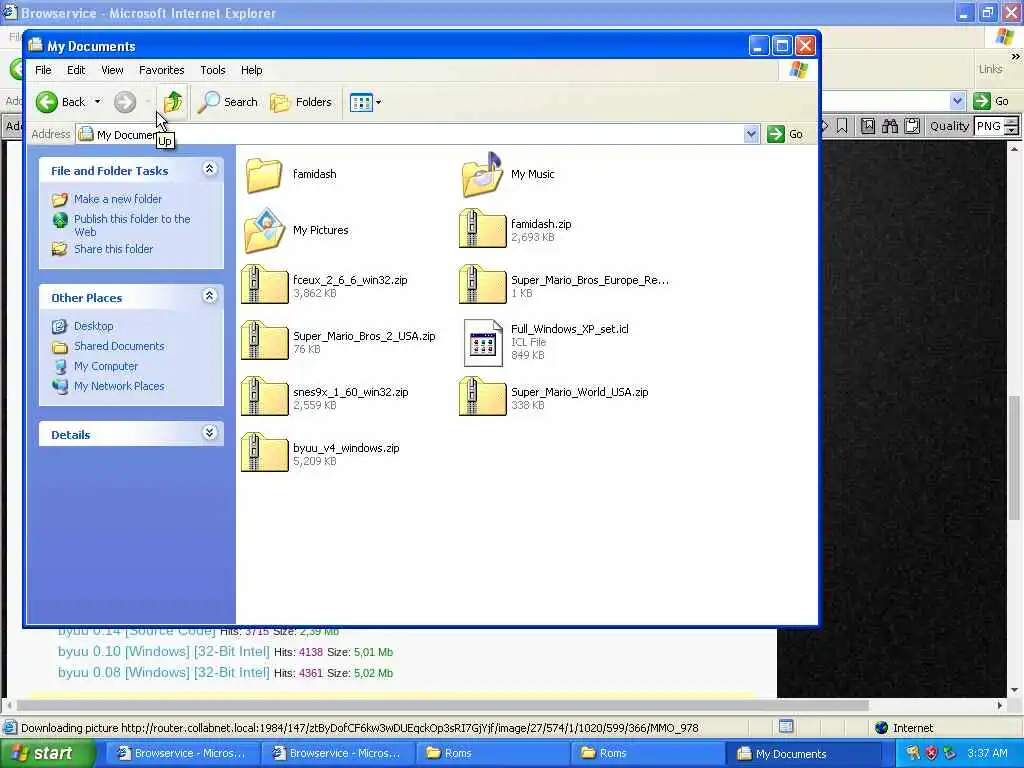The image size is (1024, 768).
Task: Click the binoculars find icon in Browservice
Action: (889, 125)
